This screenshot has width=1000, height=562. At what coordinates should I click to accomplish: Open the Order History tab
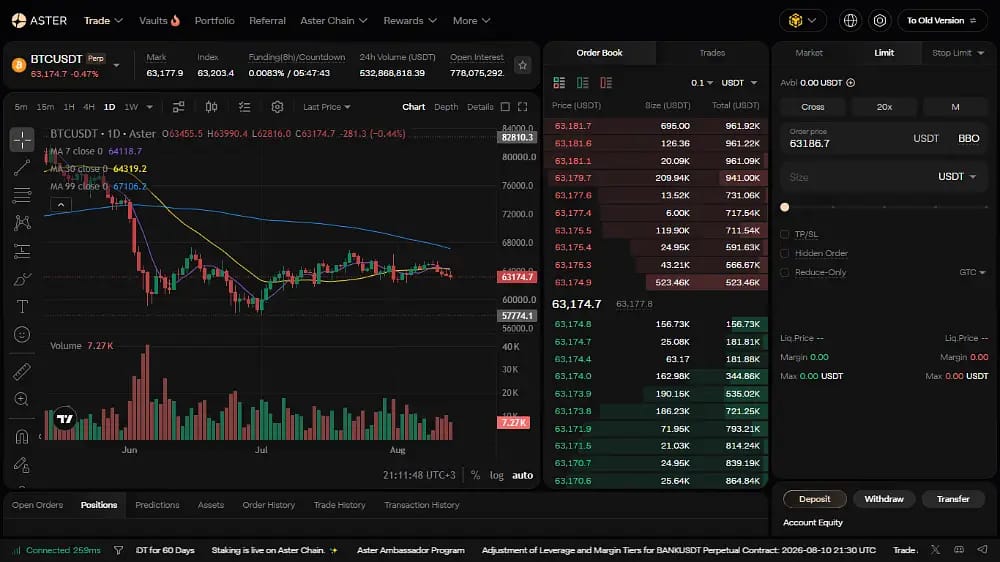point(268,505)
